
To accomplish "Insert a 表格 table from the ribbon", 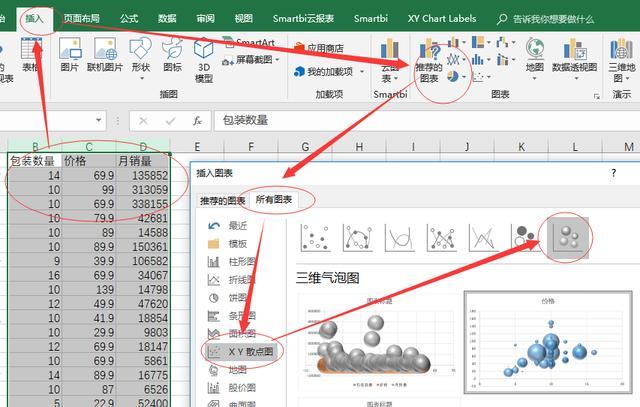I will click(31, 55).
